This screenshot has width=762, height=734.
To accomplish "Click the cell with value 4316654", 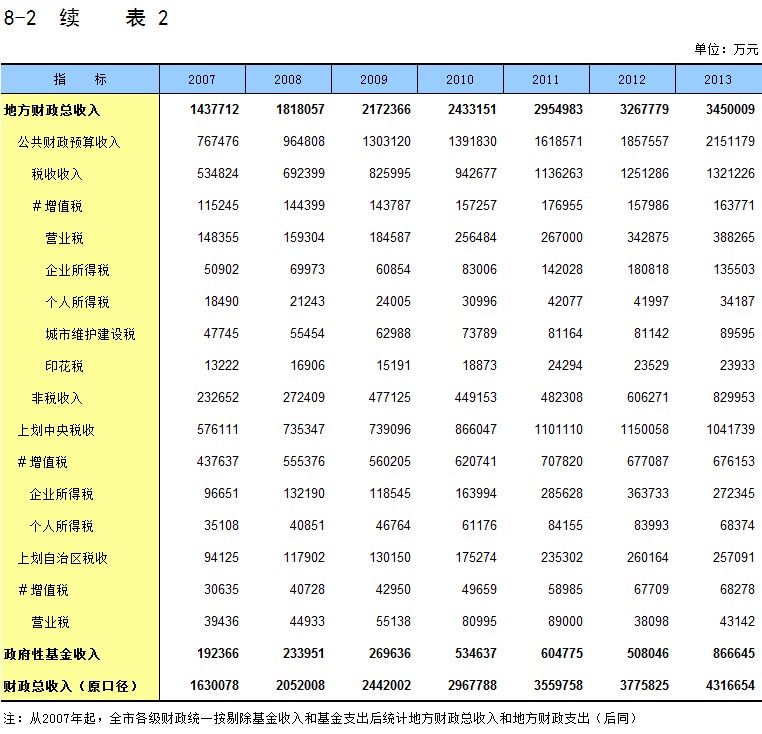I will click(730, 686).
